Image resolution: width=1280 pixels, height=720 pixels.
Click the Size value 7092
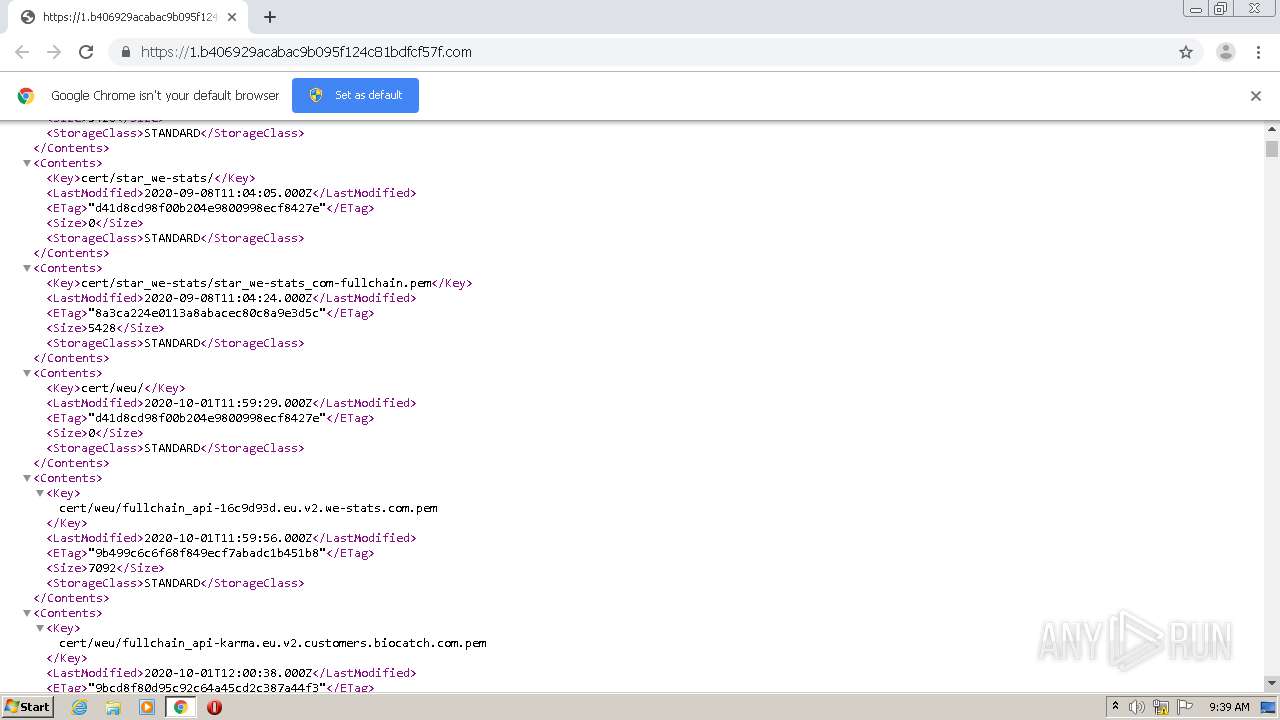pyautogui.click(x=103, y=568)
